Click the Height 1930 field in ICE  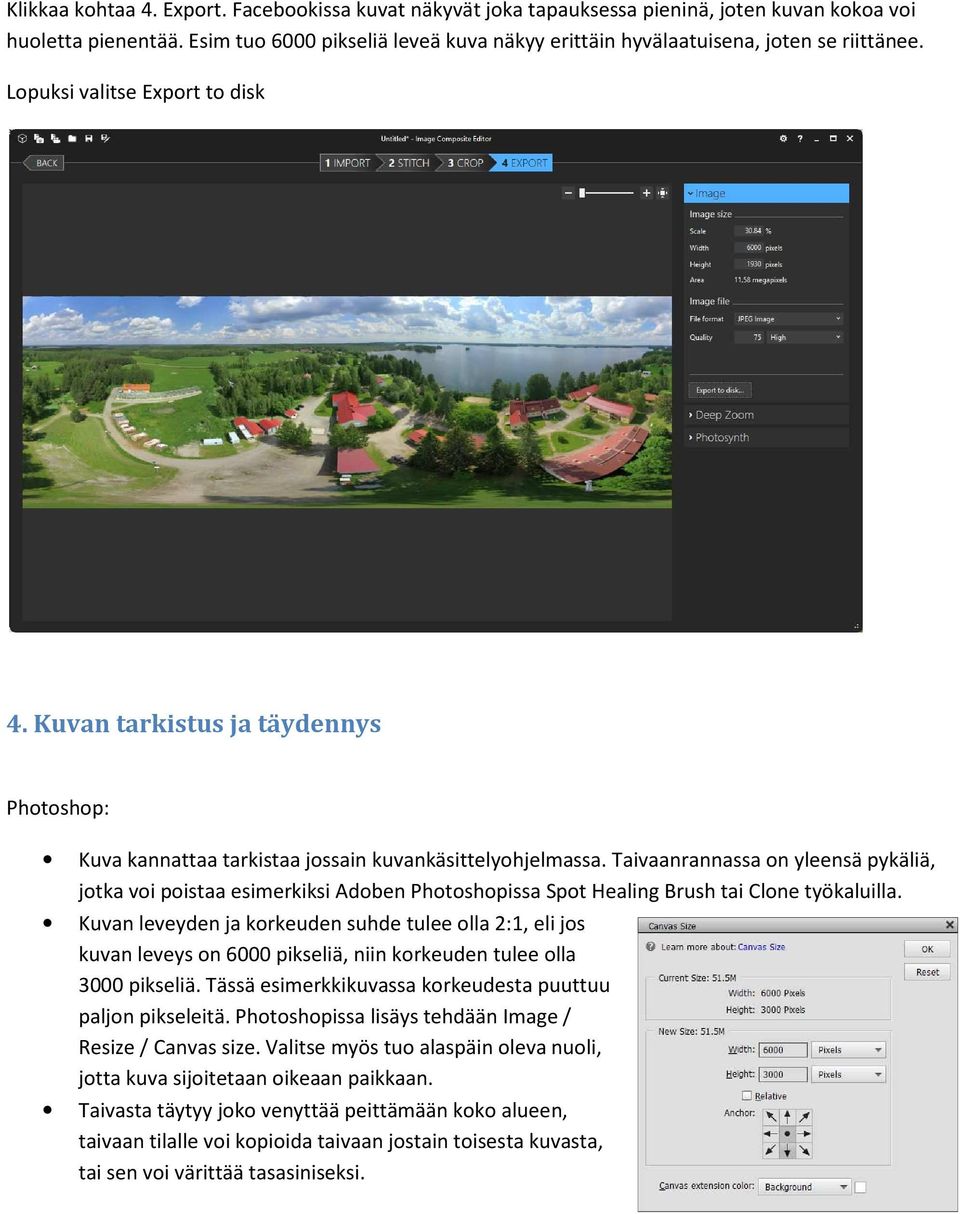[x=749, y=264]
